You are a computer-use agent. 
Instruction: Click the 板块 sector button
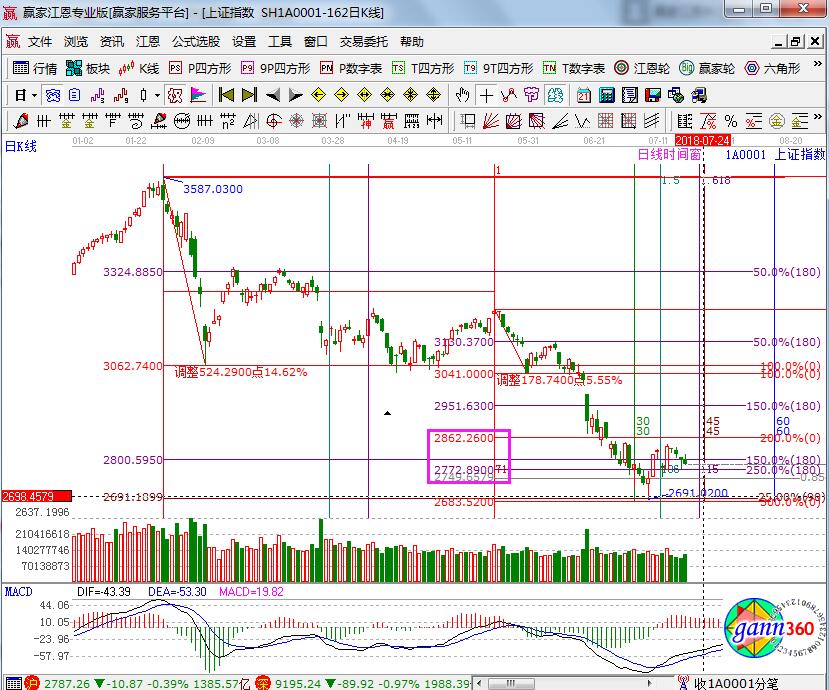[87, 69]
